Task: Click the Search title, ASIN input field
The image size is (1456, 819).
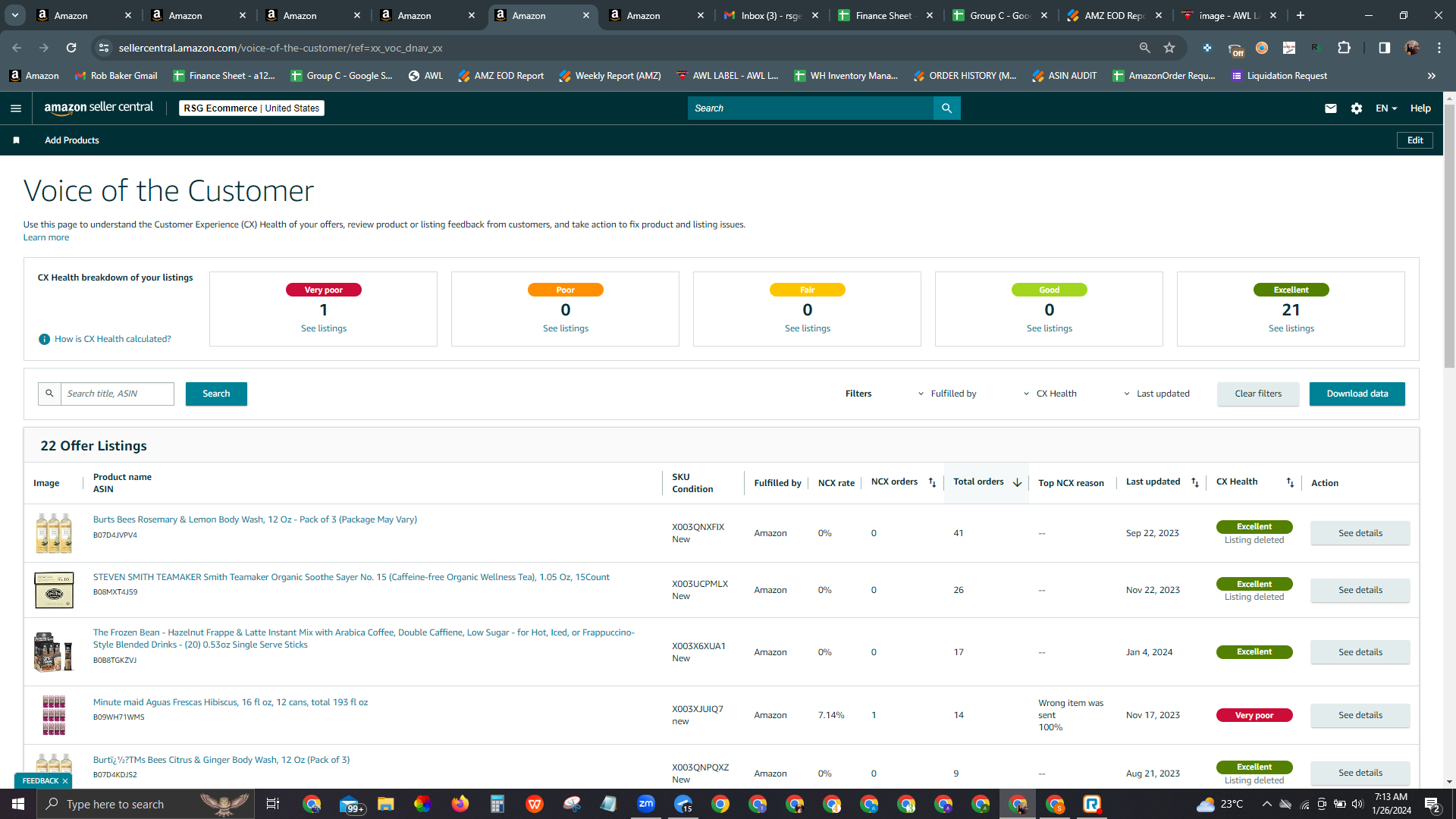Action: pos(118,394)
